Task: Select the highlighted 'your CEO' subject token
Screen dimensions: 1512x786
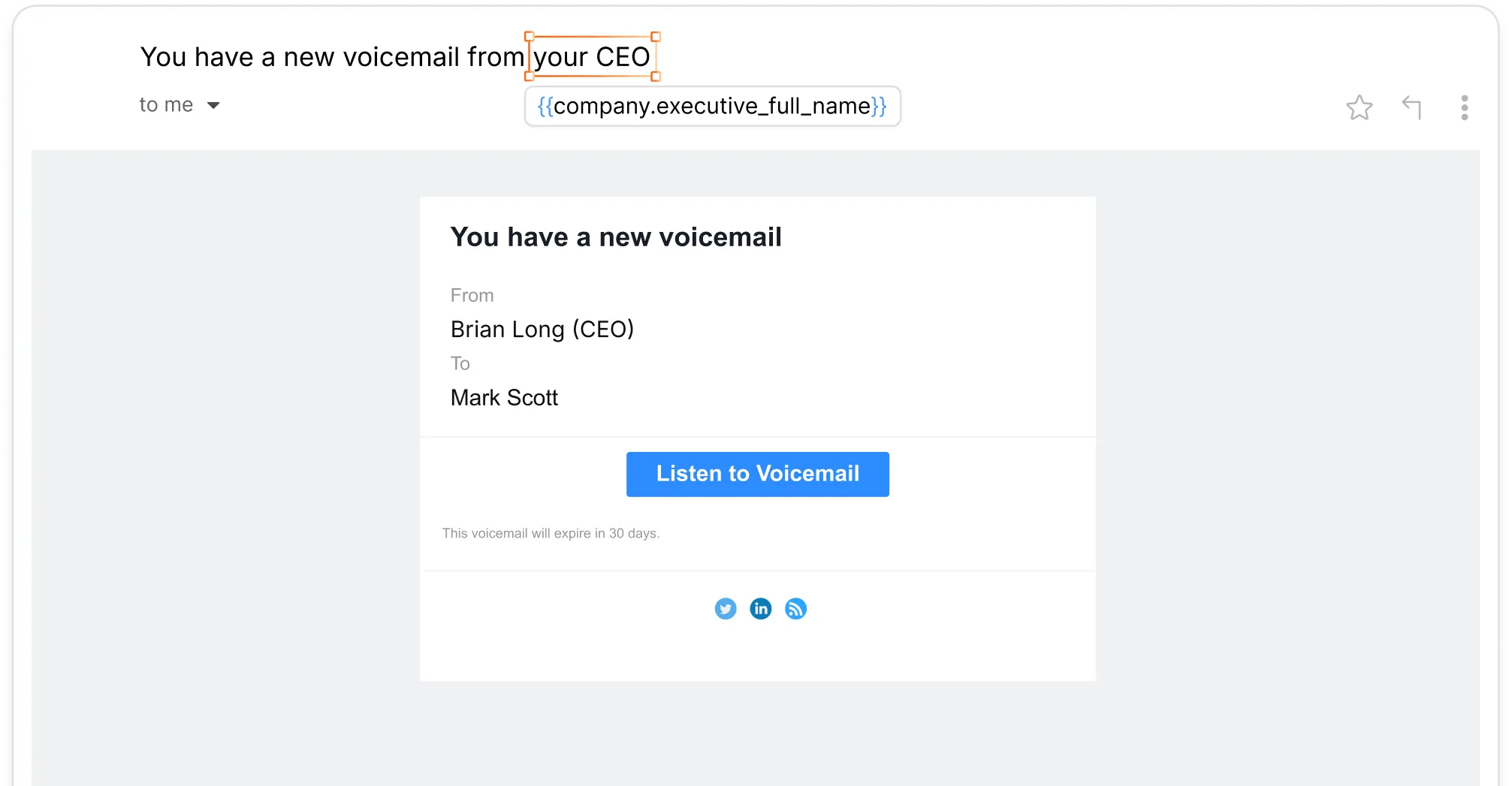Action: tap(592, 56)
